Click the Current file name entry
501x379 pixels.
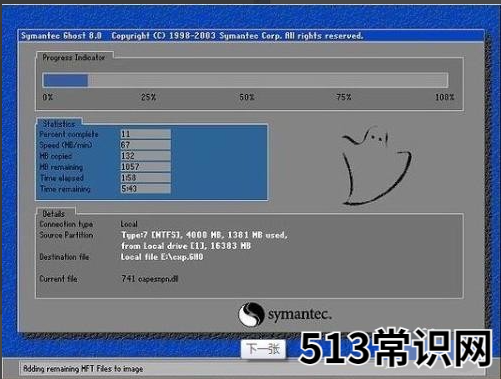[x=150, y=279]
